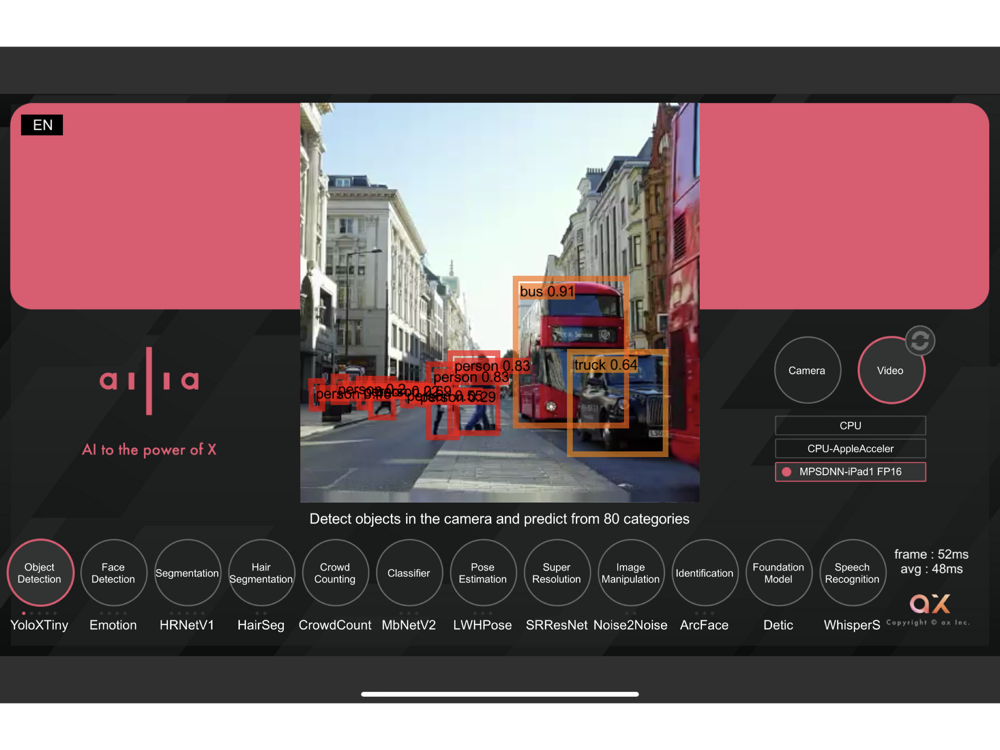
Task: Switch input source to Camera
Action: pos(807,370)
